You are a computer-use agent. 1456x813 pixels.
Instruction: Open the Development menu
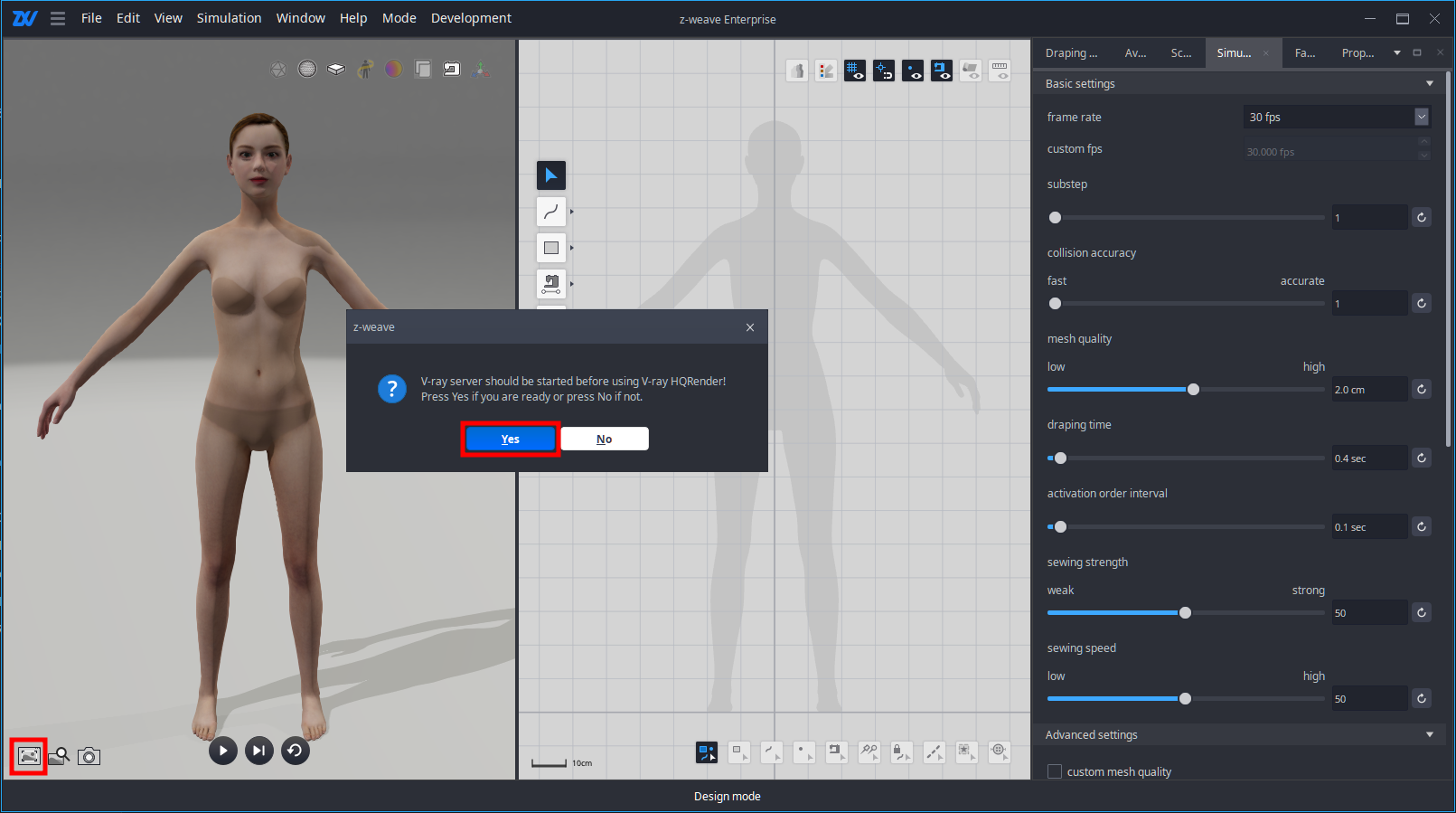(x=471, y=18)
